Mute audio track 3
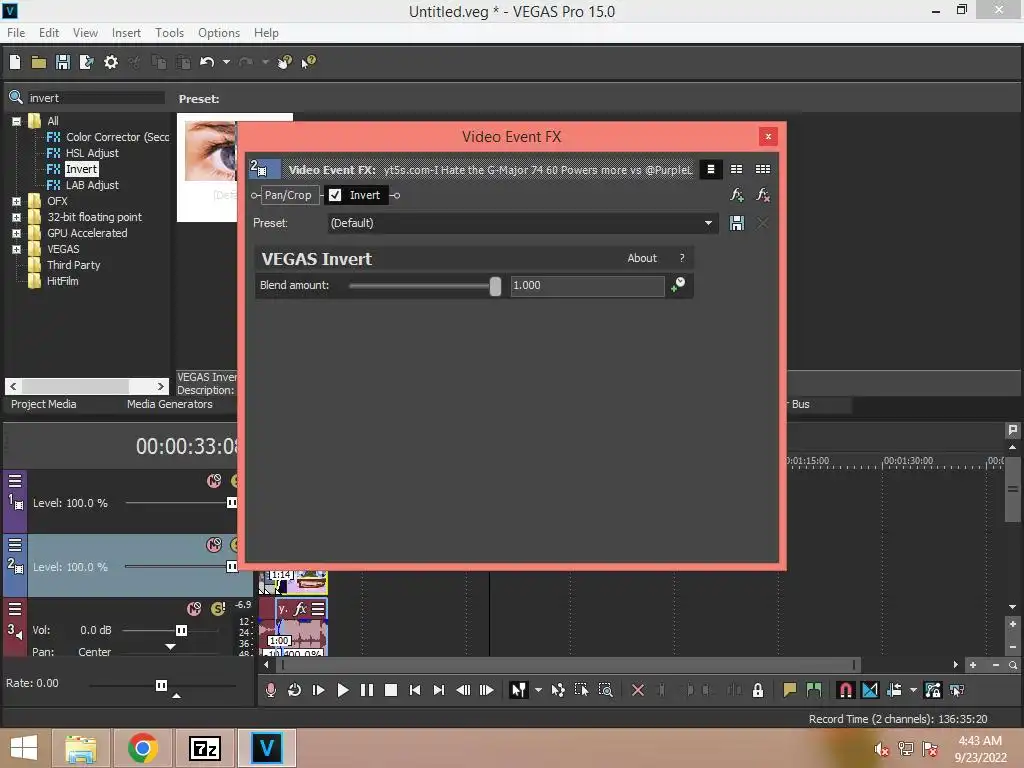This screenshot has height=768, width=1024. [194, 609]
